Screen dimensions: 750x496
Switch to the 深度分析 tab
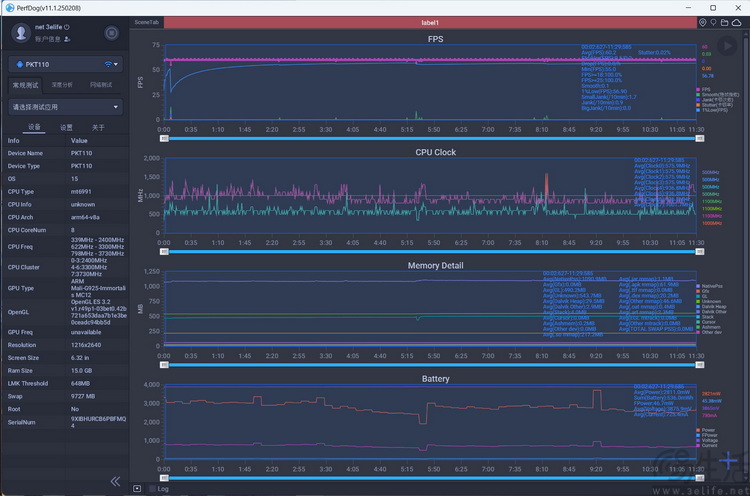click(62, 85)
